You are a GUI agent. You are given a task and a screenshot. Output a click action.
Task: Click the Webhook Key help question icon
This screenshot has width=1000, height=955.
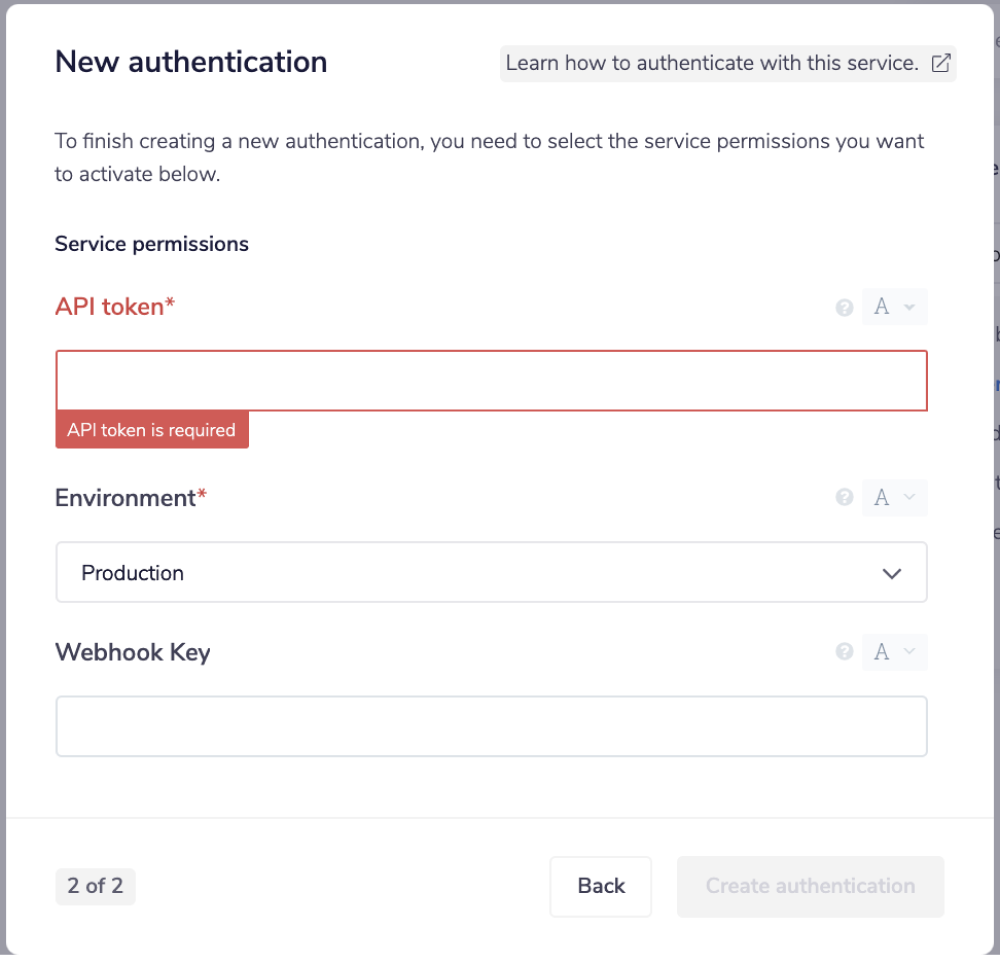(844, 652)
